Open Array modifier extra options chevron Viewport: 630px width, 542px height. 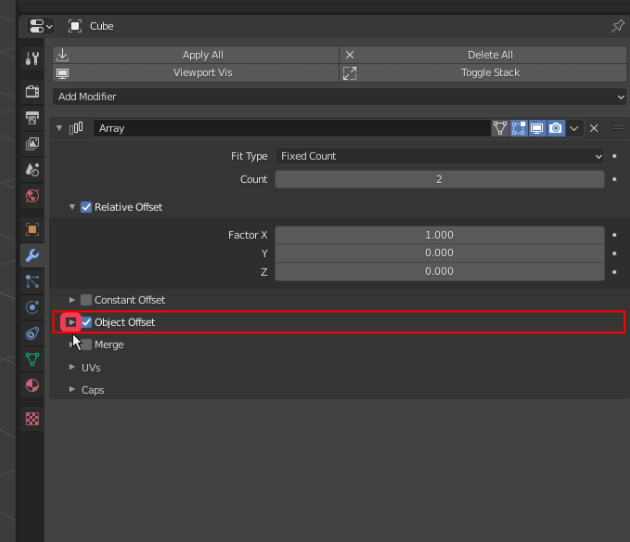[574, 128]
